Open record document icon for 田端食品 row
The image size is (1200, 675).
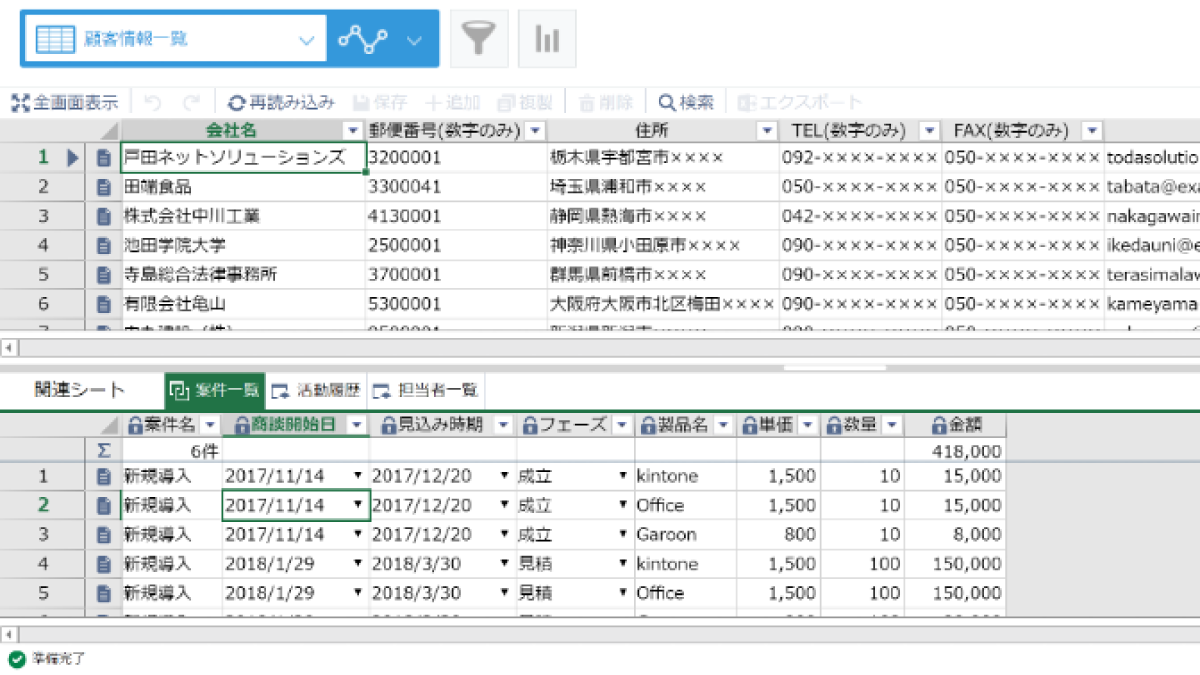pos(103,186)
